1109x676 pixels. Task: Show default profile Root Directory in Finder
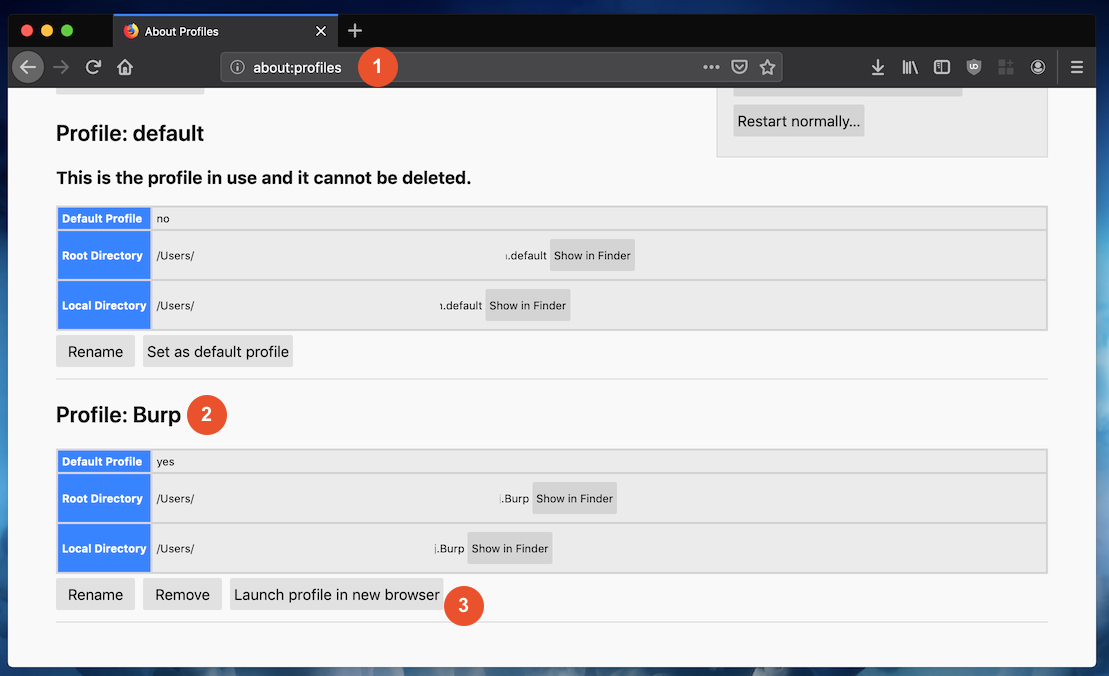click(592, 255)
